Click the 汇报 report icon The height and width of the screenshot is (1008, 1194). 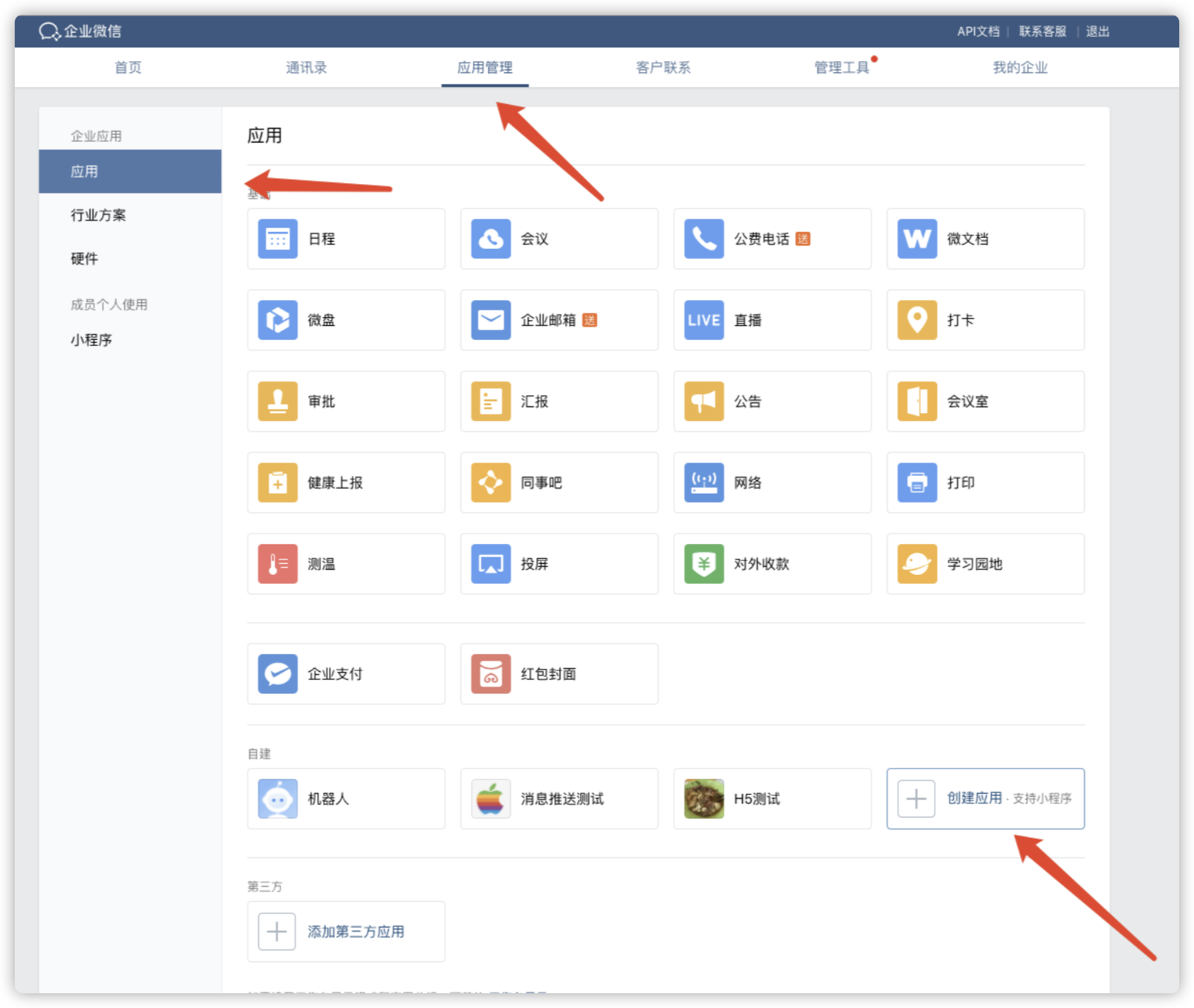pos(491,401)
